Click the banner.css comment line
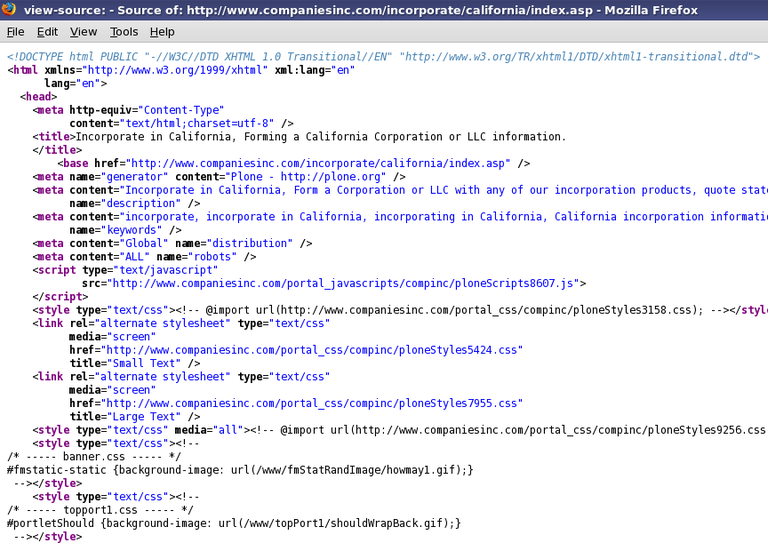The height and width of the screenshot is (543, 768). click(94, 457)
